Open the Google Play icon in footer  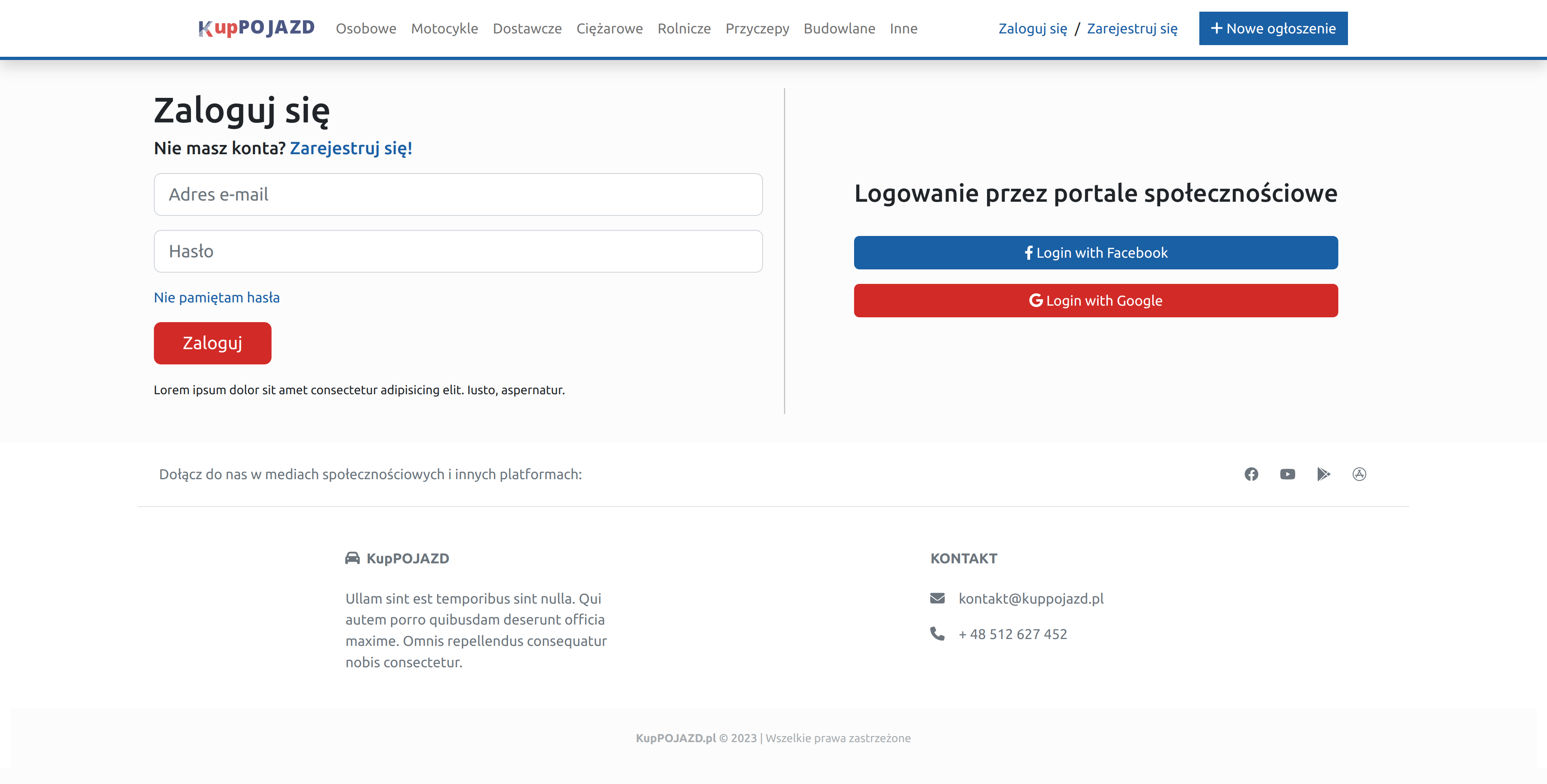tap(1323, 474)
